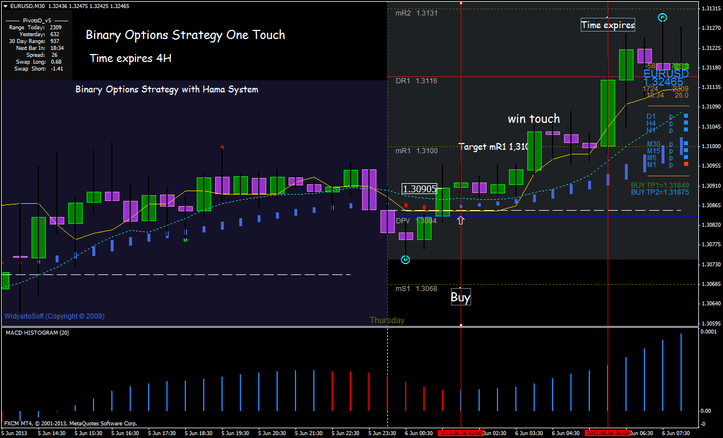Viewport: 723px width, 438px height.
Task: Click the blue BUY TP2=1.31875 text
Action: 660,192
